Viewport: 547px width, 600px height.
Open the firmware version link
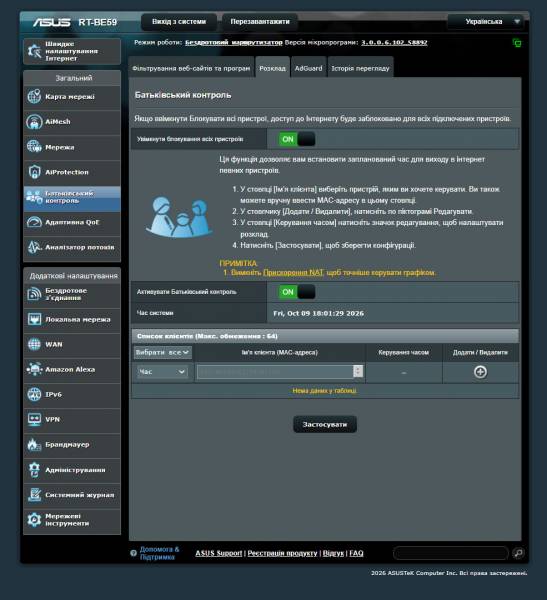394,42
